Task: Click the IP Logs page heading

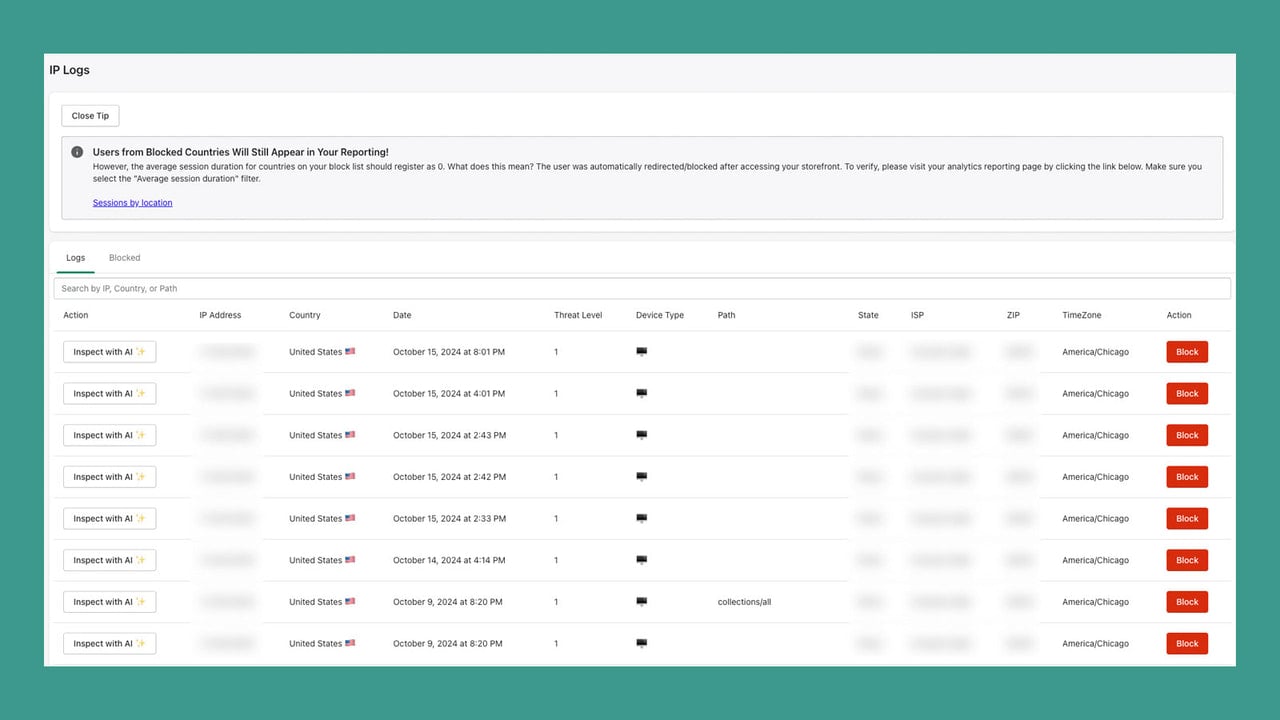Action: 70,70
